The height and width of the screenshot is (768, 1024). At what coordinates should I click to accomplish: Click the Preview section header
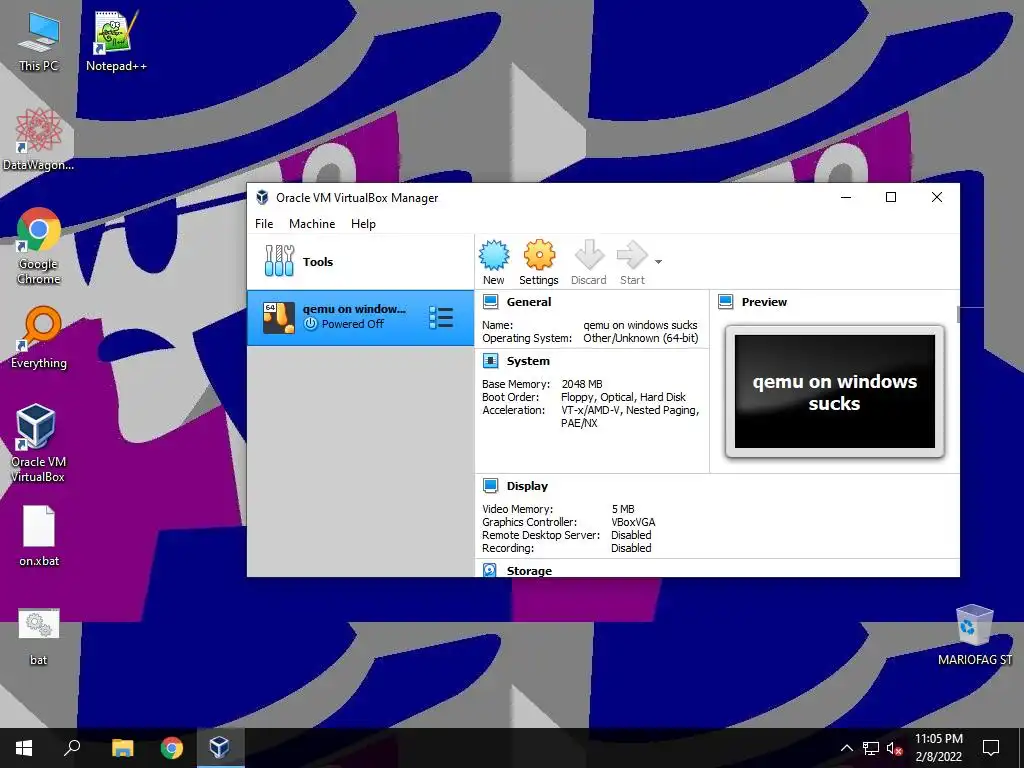click(764, 302)
